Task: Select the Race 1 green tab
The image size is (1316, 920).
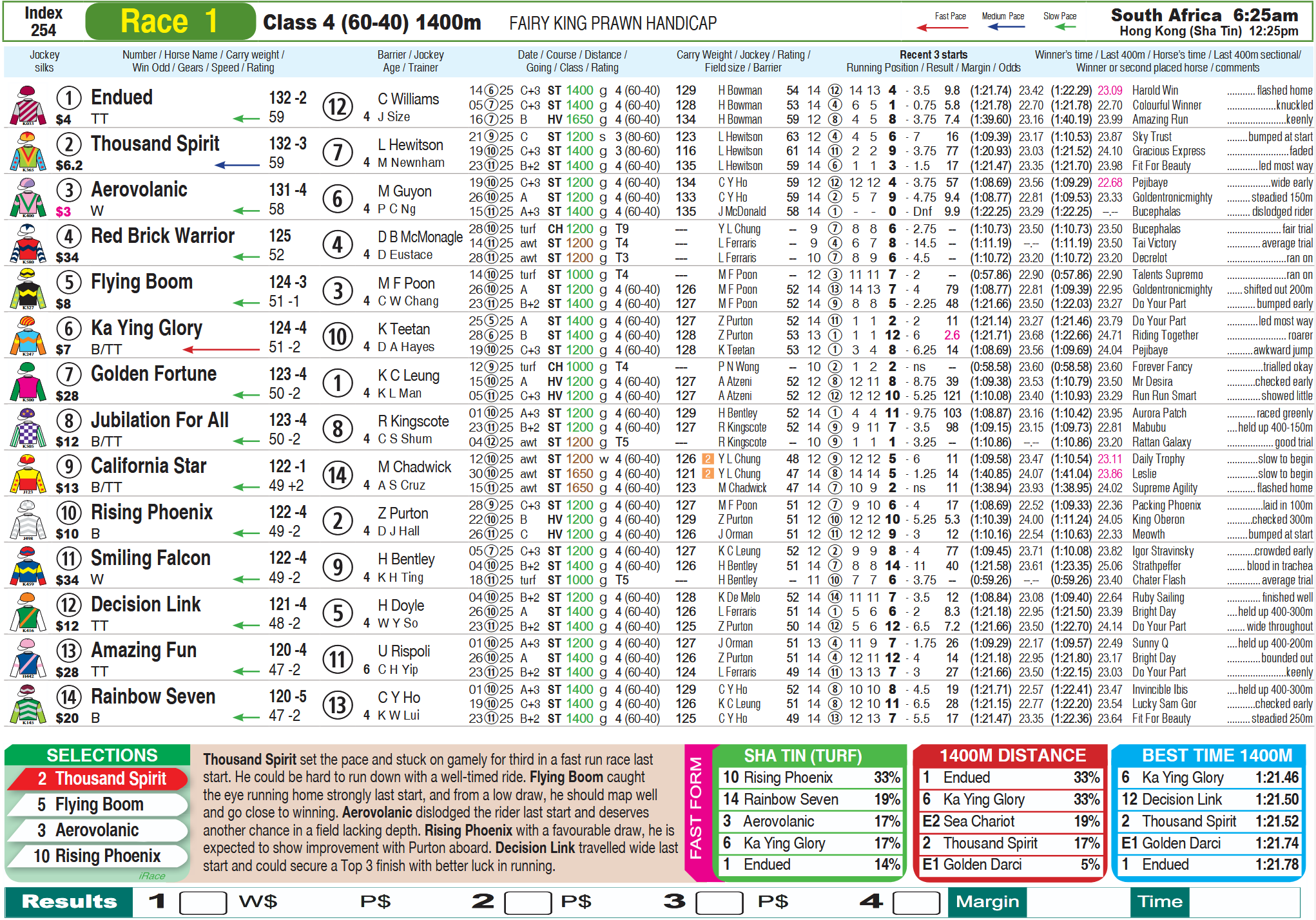Action: coord(170,22)
